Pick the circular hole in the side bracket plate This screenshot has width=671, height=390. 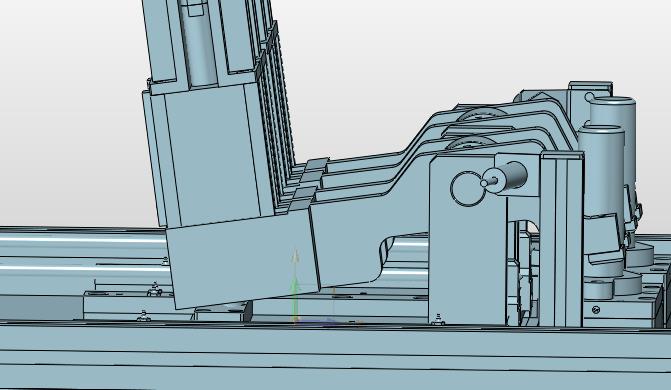tap(468, 188)
